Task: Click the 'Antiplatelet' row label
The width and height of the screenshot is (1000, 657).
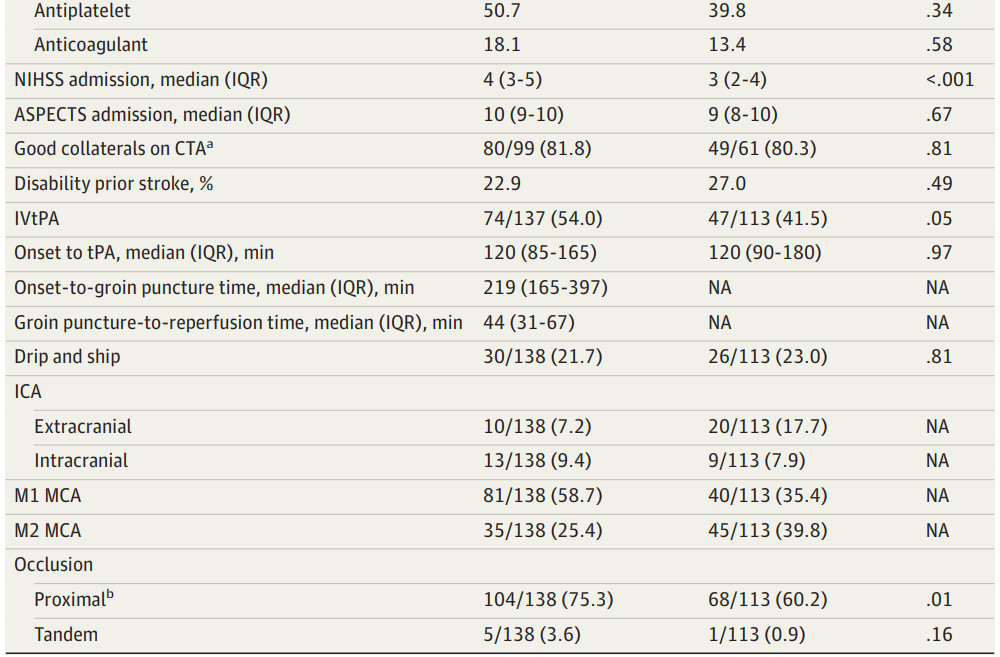Action: coord(82,11)
